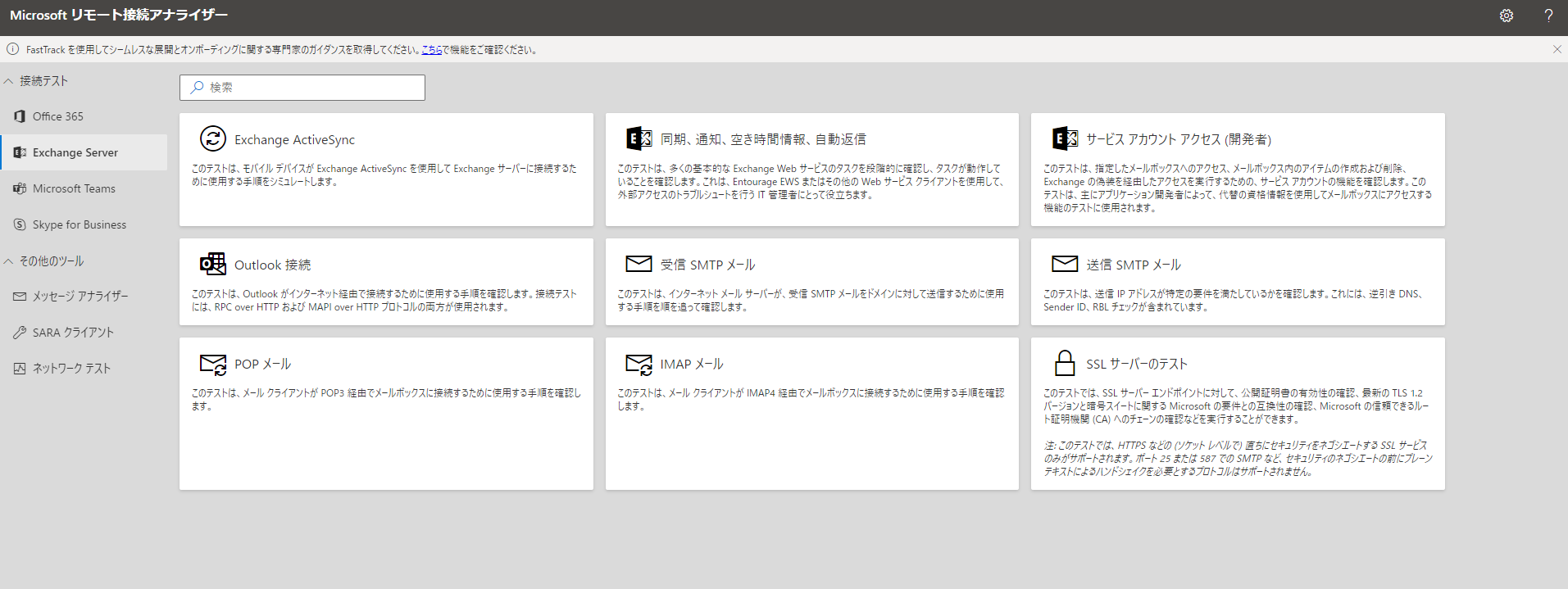Click the POP メール card description text
Image resolution: width=1568 pixels, height=589 pixels.
point(386,400)
